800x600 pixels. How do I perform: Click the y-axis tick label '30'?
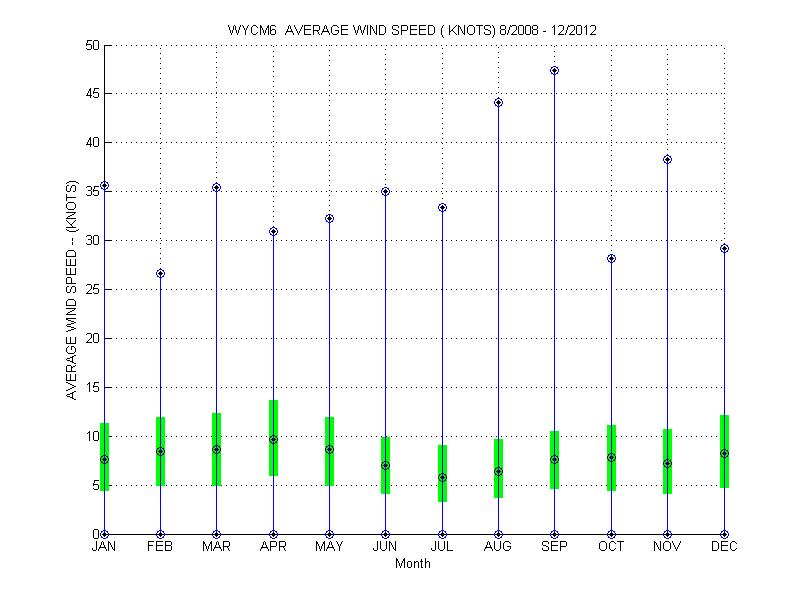(x=93, y=240)
